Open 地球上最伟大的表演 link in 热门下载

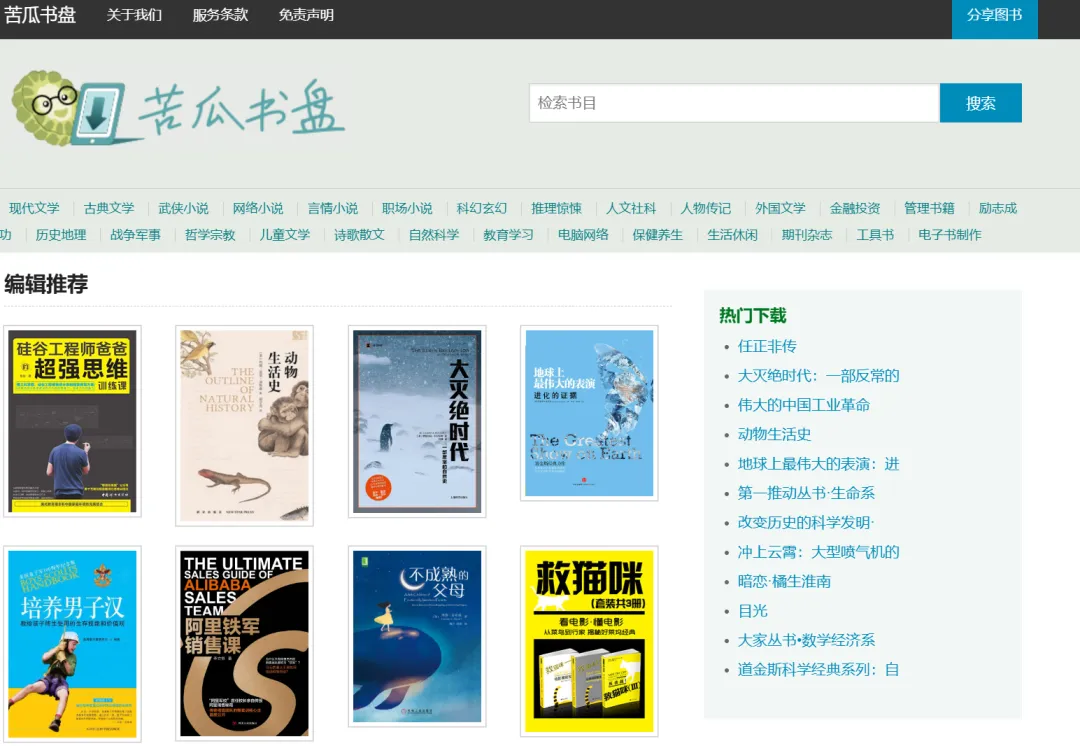click(819, 464)
